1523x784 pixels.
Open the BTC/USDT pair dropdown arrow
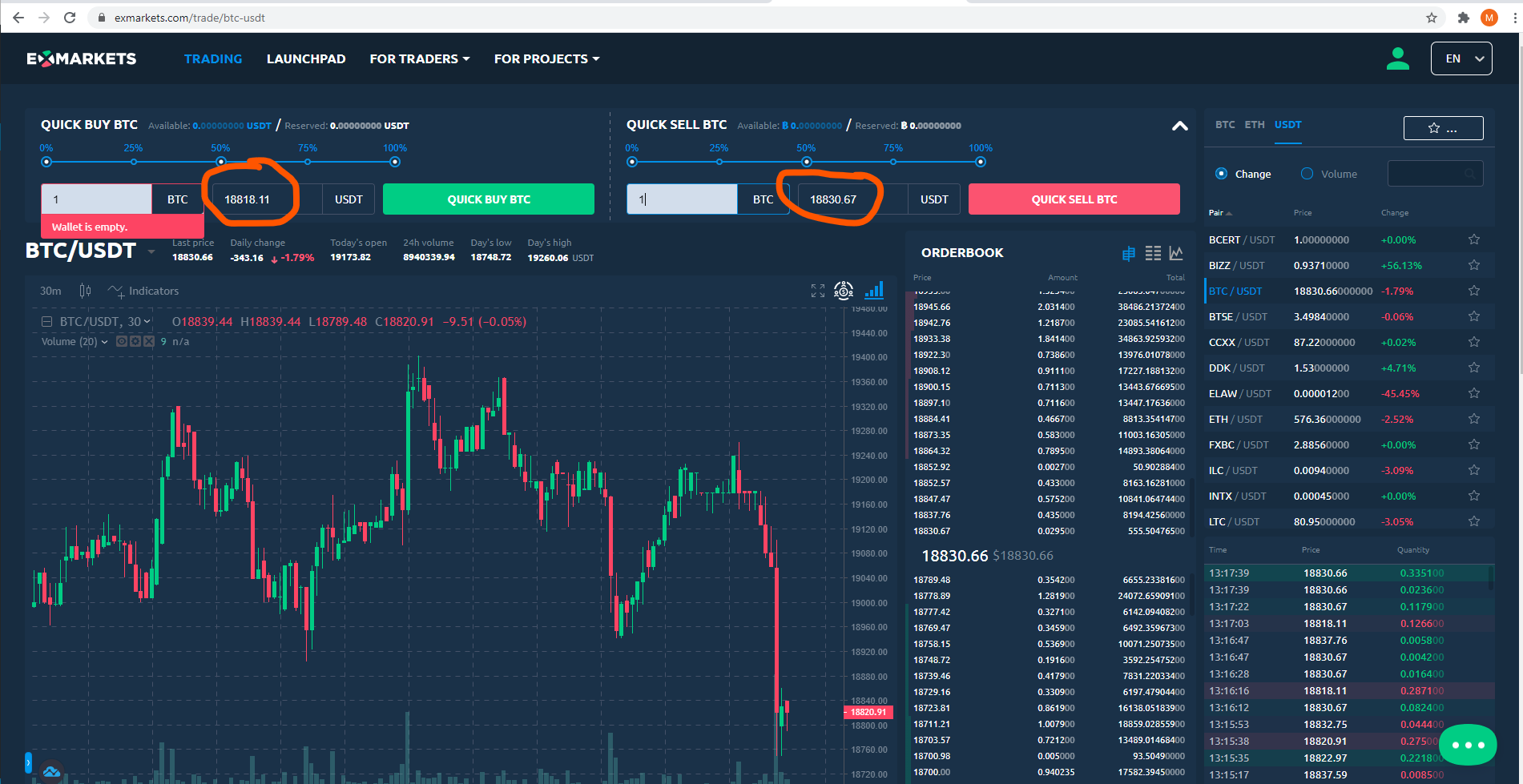click(x=151, y=252)
